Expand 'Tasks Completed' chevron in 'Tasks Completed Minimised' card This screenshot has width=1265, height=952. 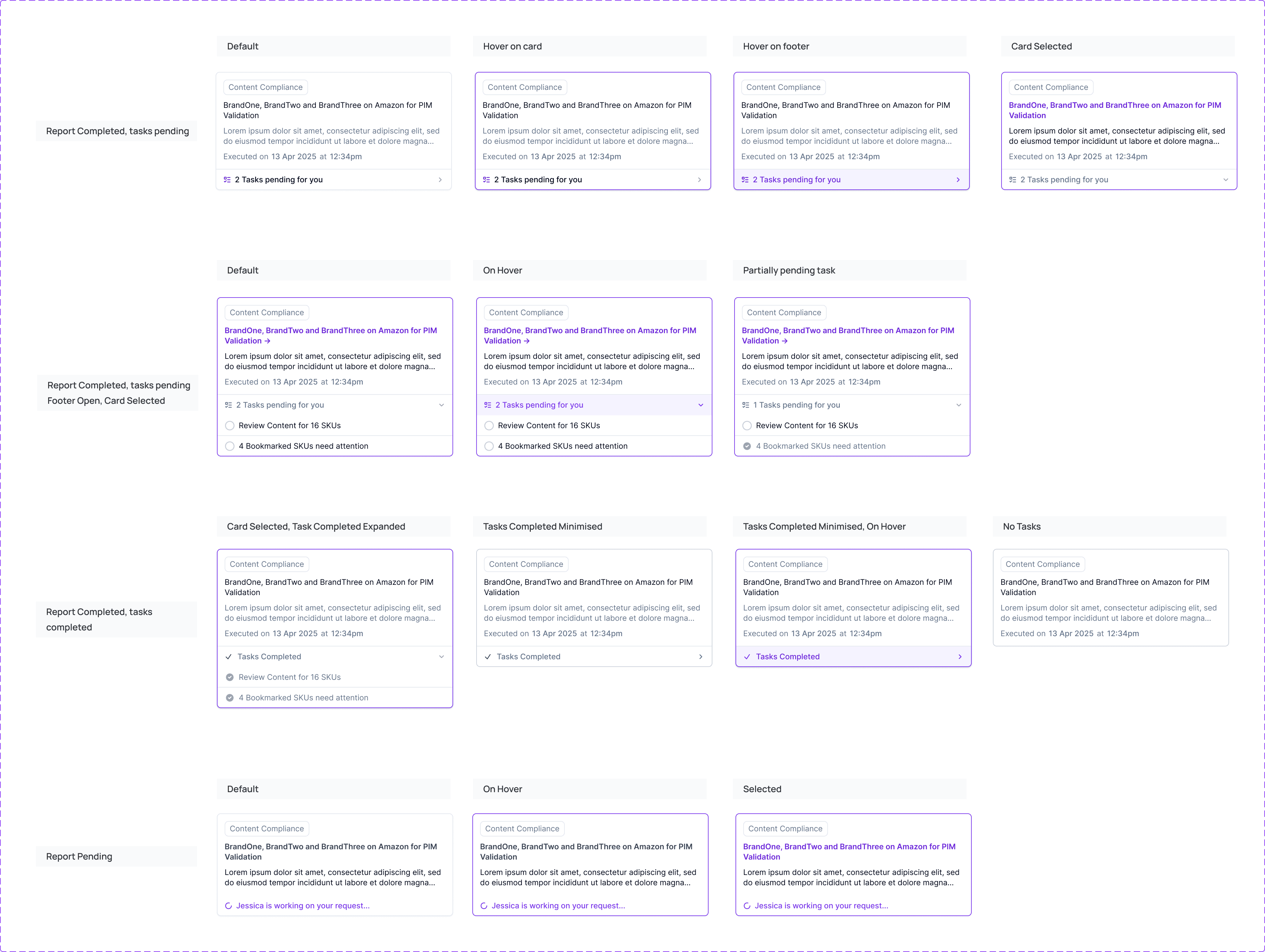tap(701, 657)
